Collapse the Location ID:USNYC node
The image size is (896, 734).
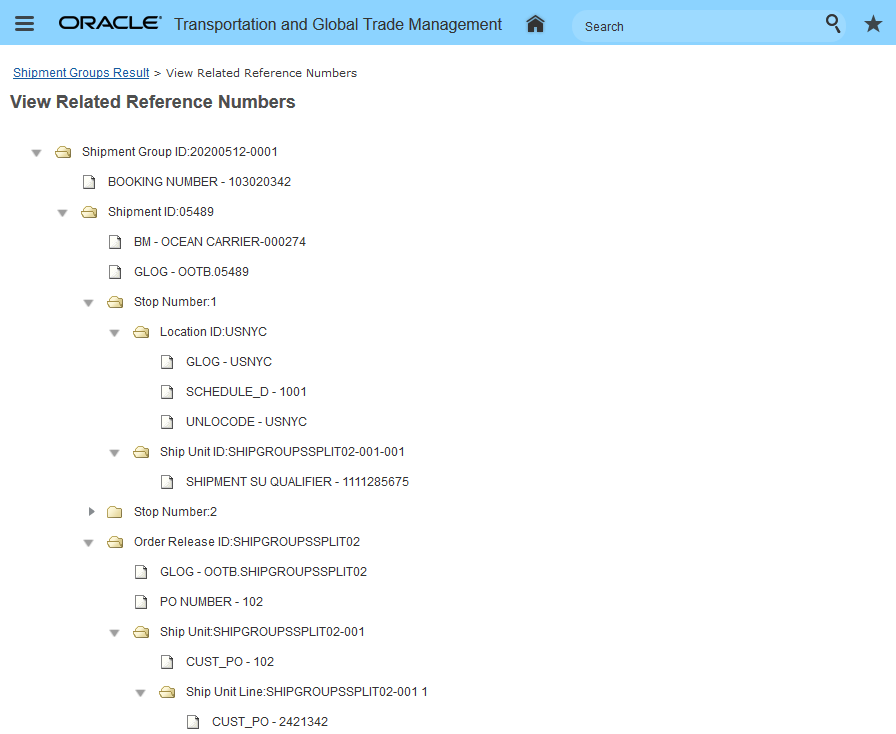click(x=114, y=333)
